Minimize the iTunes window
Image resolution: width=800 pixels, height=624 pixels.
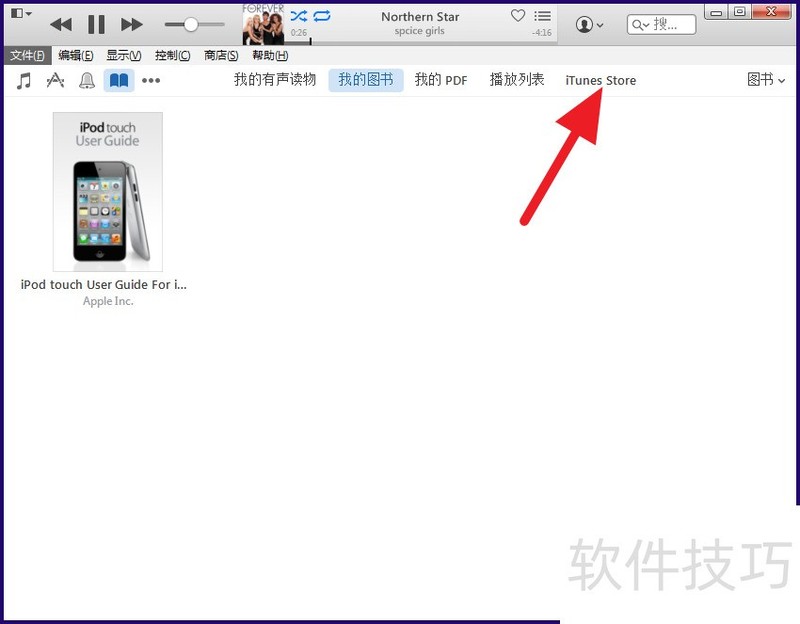tap(716, 12)
